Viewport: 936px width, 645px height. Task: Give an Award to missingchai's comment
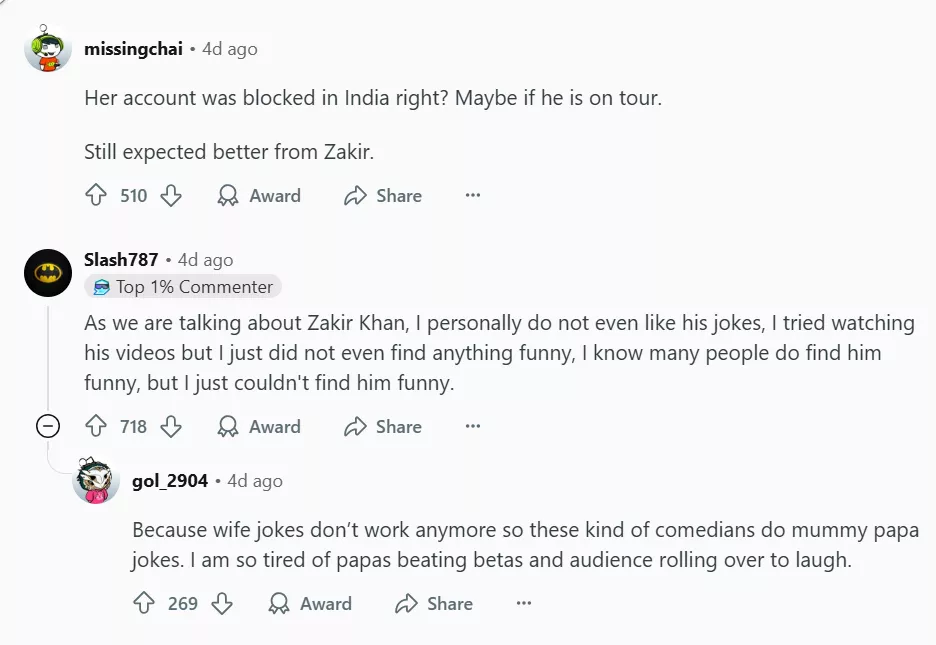click(x=260, y=196)
